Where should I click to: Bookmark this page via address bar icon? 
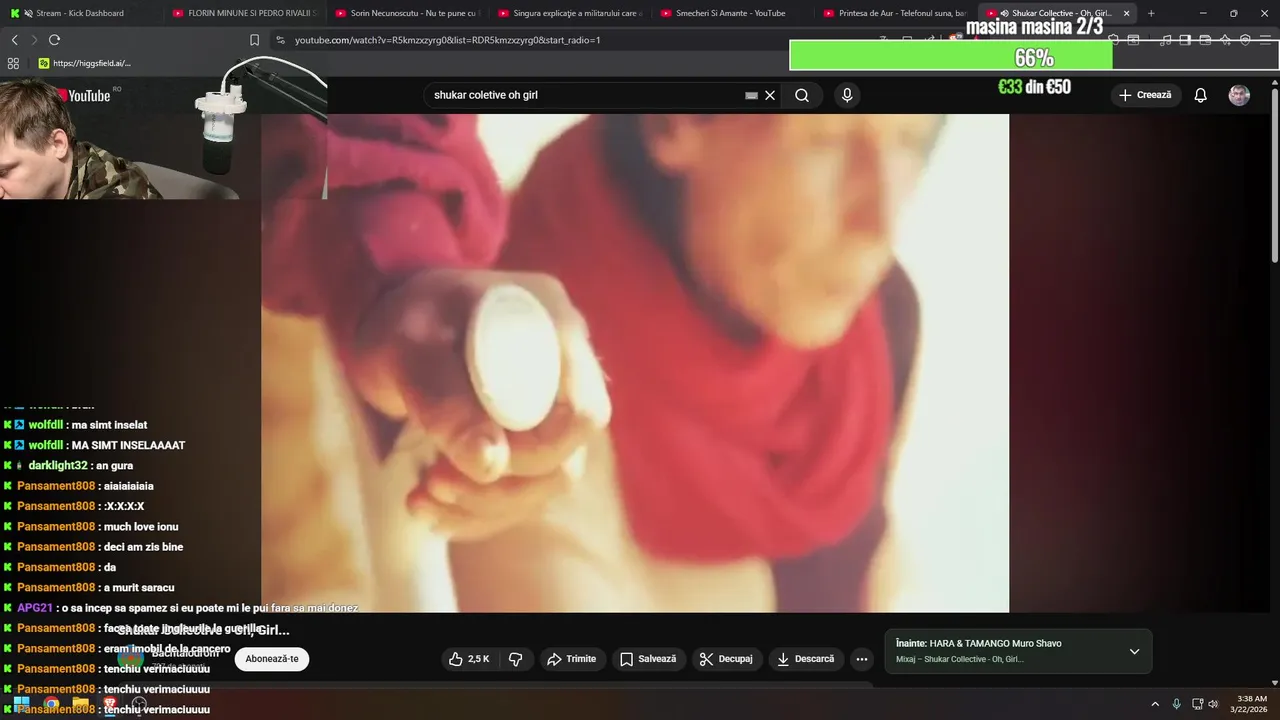pyautogui.click(x=254, y=40)
